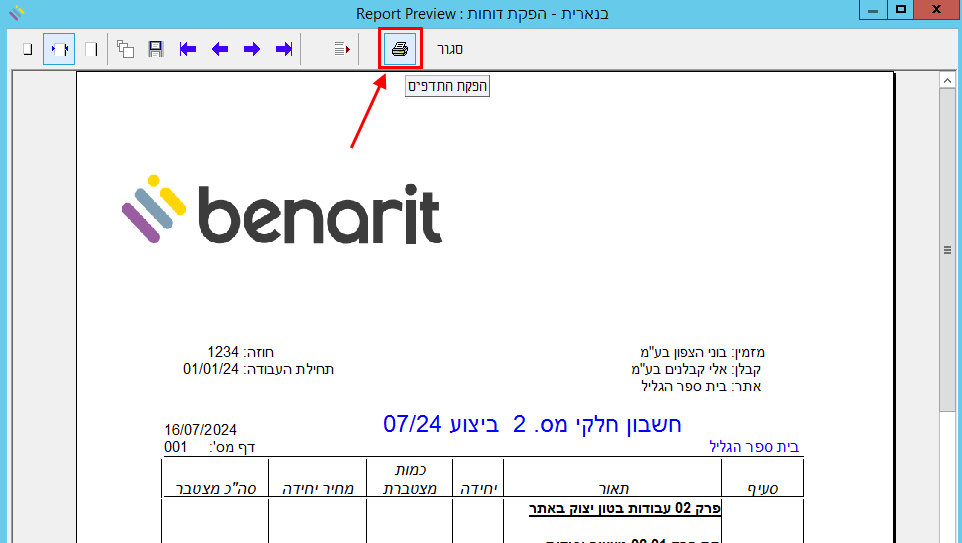The height and width of the screenshot is (543, 962).
Task: Click the יחידה column header
Action: [478, 489]
